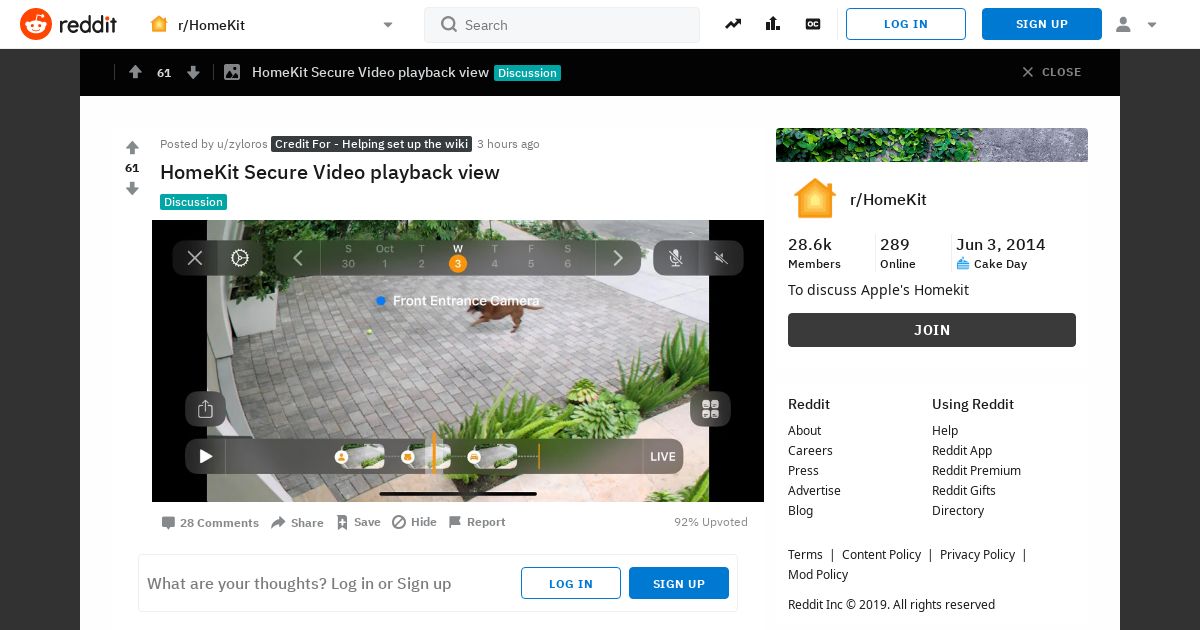Open u/zyloros user profile
Viewport: 1200px width, 630px height.
click(242, 144)
